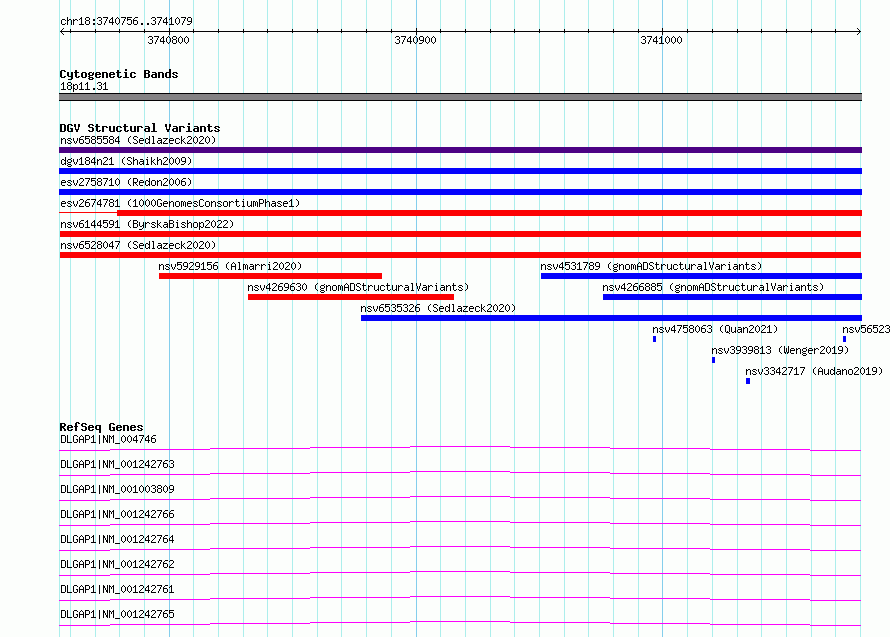Select the red nsv5929156 variant bar
This screenshot has width=890, height=637.
tap(270, 276)
